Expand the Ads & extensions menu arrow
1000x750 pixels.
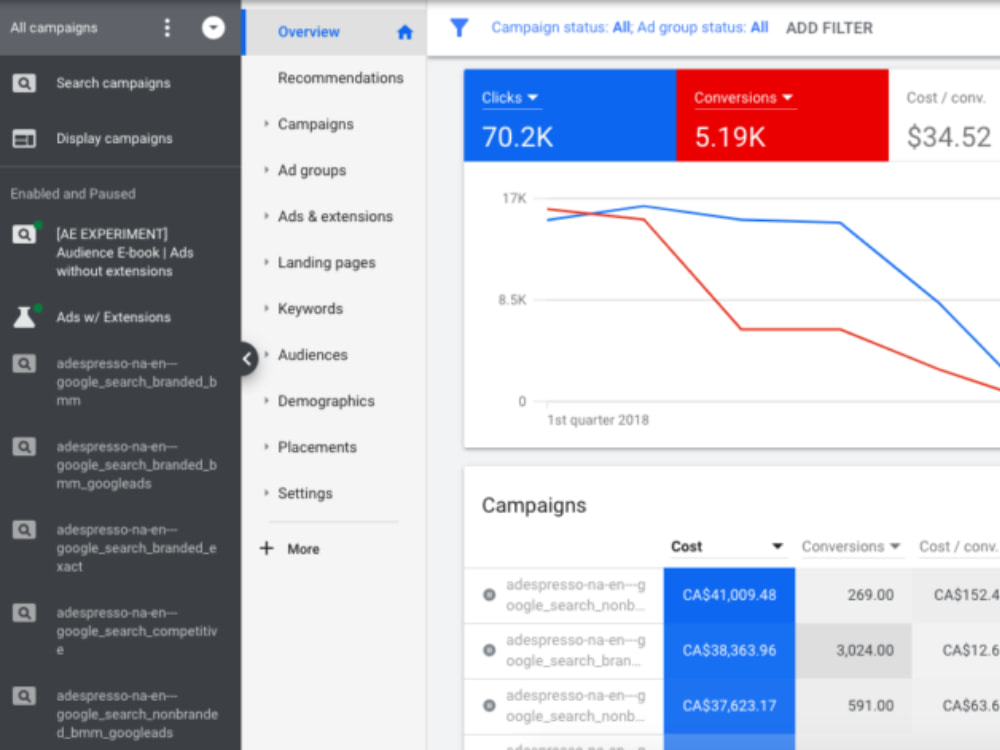tap(266, 216)
